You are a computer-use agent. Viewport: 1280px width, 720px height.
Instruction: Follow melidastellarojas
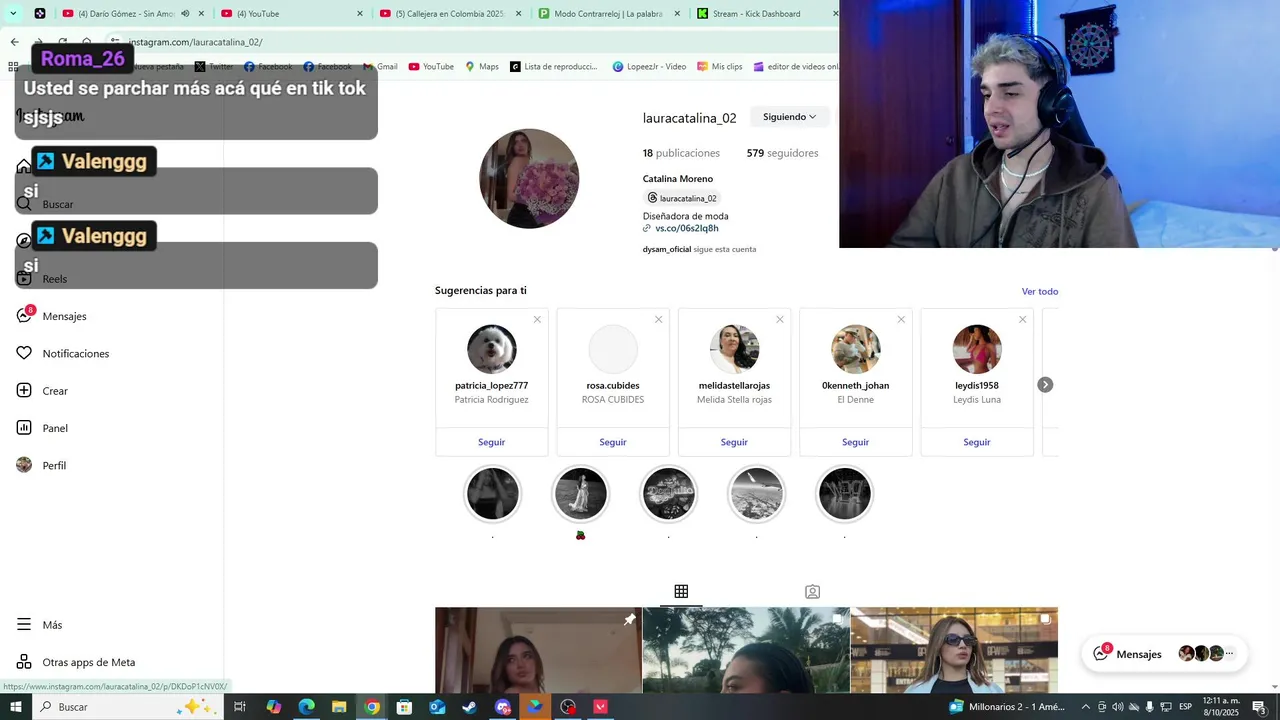click(x=734, y=442)
